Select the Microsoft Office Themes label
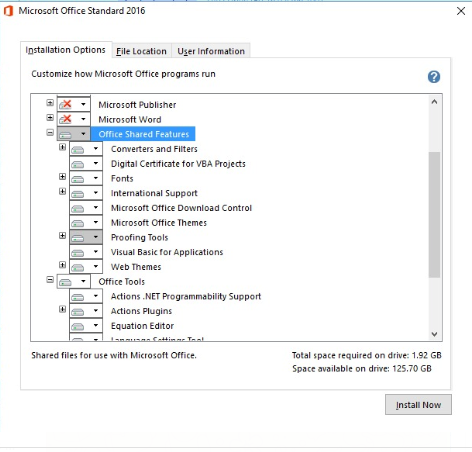This screenshot has height=452, width=472. click(x=159, y=222)
